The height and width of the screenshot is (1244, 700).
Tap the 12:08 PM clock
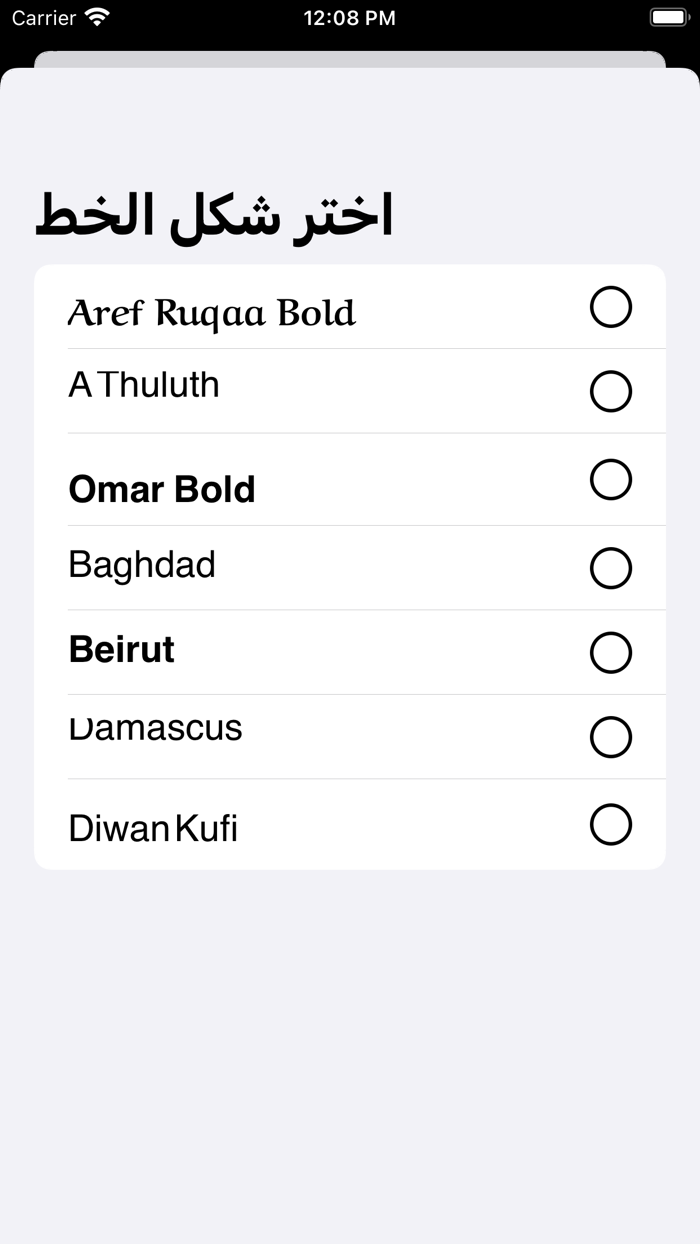click(x=349, y=18)
